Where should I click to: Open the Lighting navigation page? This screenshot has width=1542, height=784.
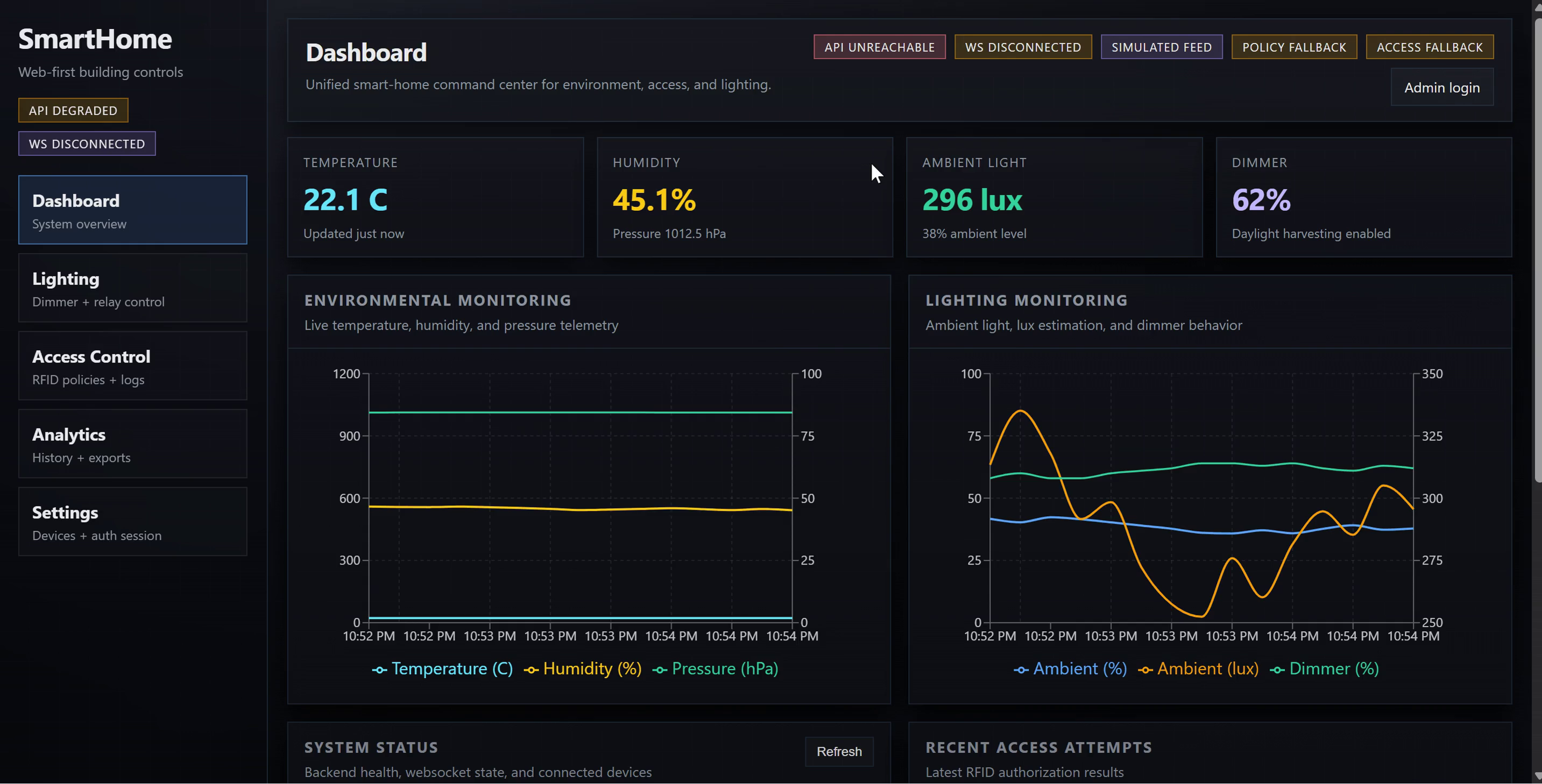[132, 288]
